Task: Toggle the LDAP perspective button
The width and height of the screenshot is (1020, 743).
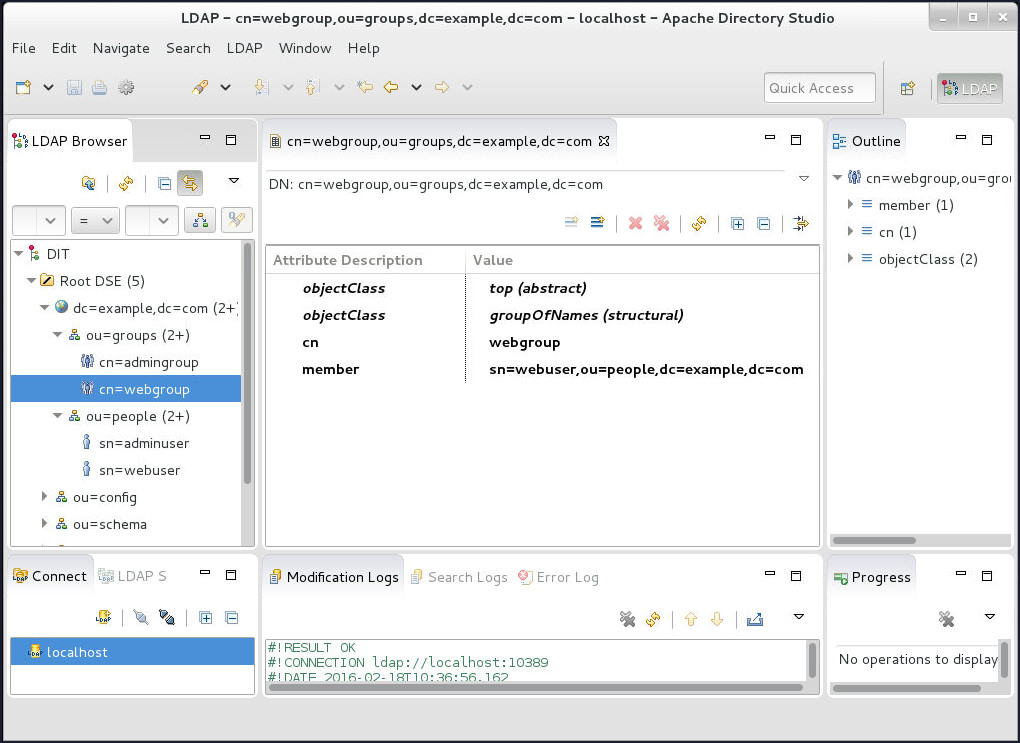Action: click(969, 88)
